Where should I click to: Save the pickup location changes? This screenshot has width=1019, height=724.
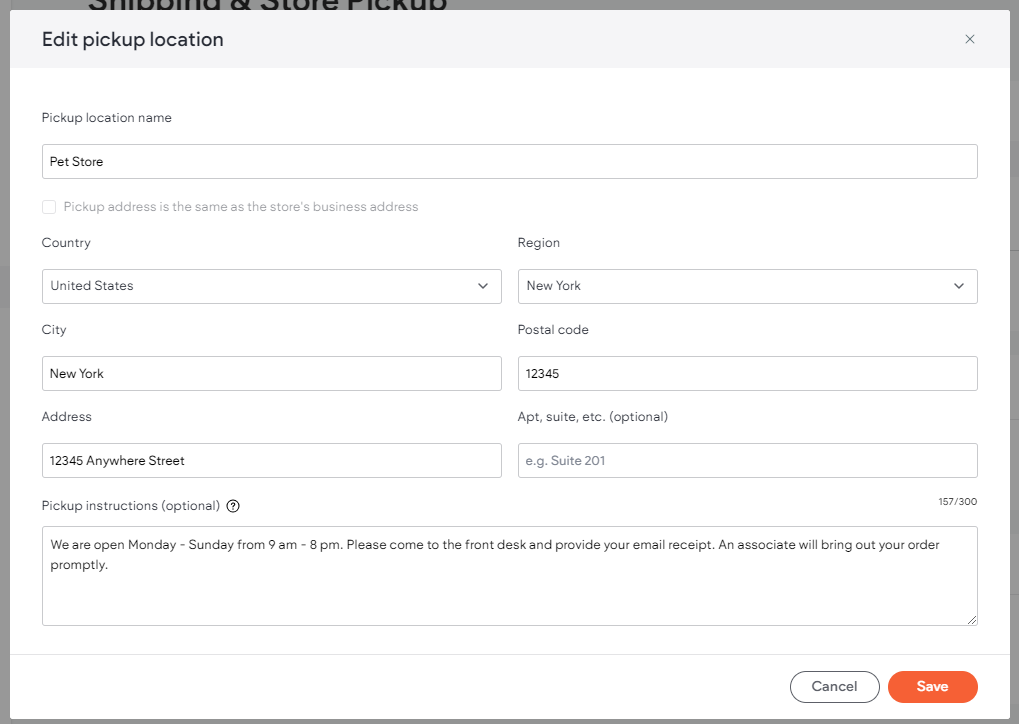click(x=932, y=687)
